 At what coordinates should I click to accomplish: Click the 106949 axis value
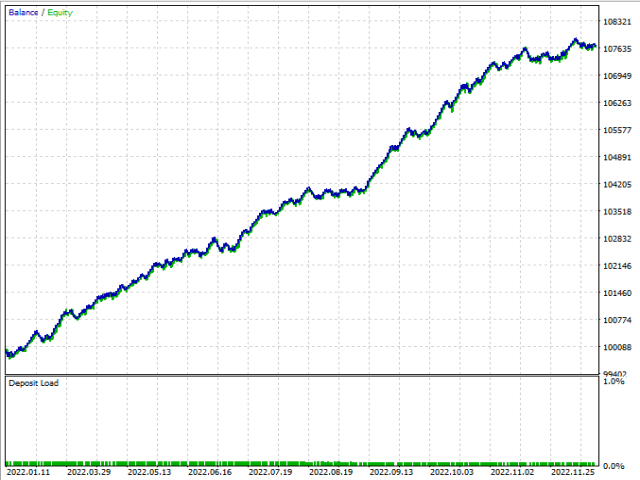point(617,76)
